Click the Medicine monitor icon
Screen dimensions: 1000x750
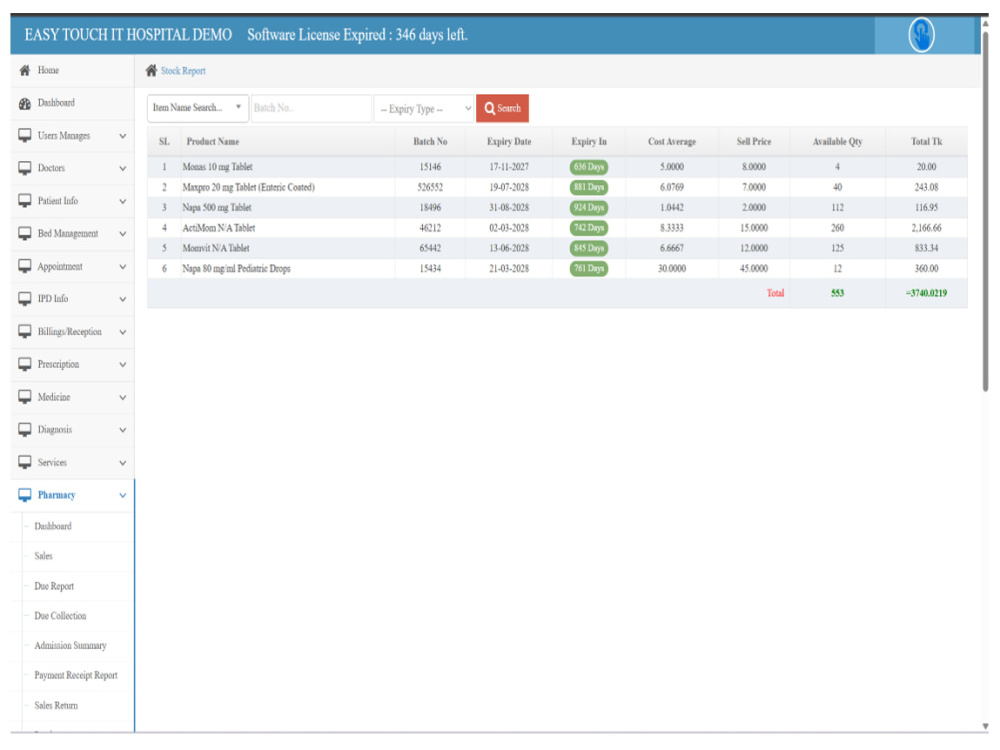click(x=24, y=397)
